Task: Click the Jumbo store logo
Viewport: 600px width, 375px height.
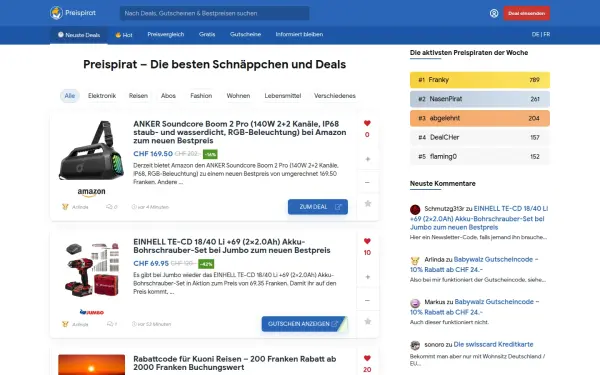Action: pos(91,312)
